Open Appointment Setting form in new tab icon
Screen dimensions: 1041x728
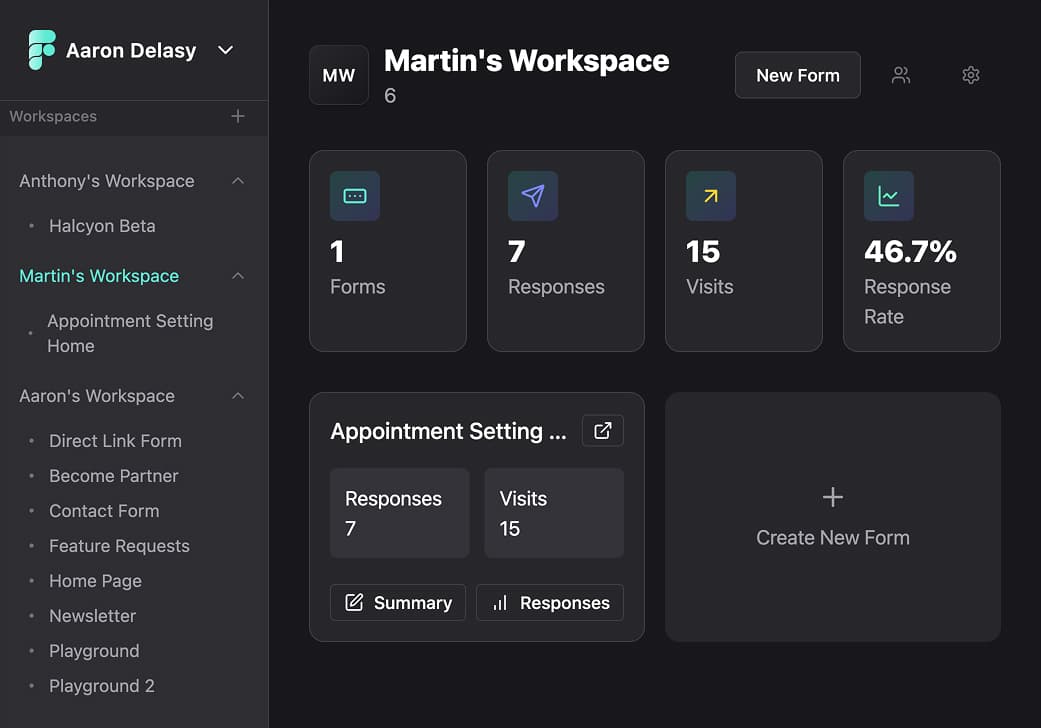click(x=602, y=430)
